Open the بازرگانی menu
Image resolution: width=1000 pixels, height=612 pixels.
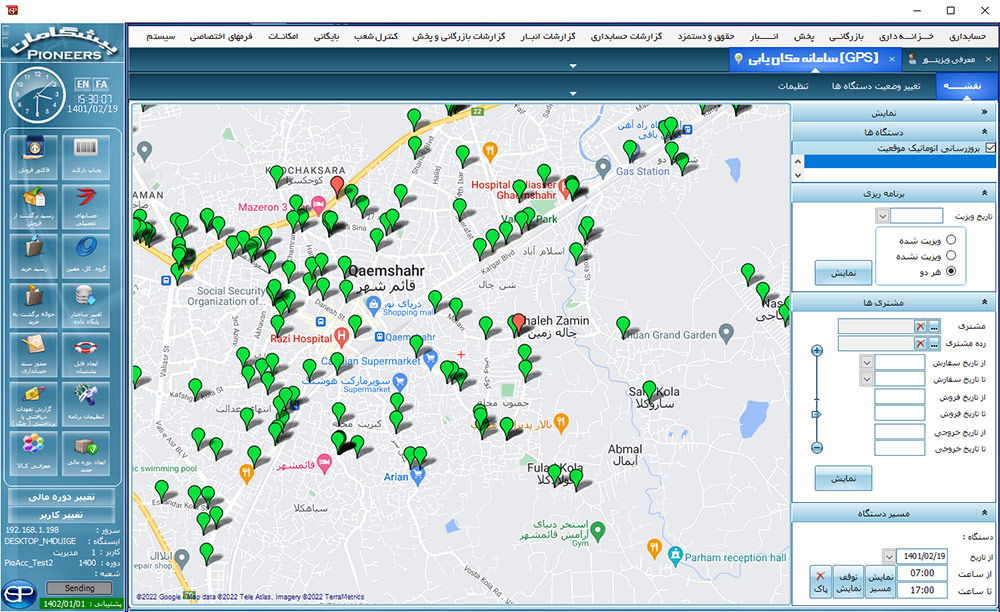point(846,36)
